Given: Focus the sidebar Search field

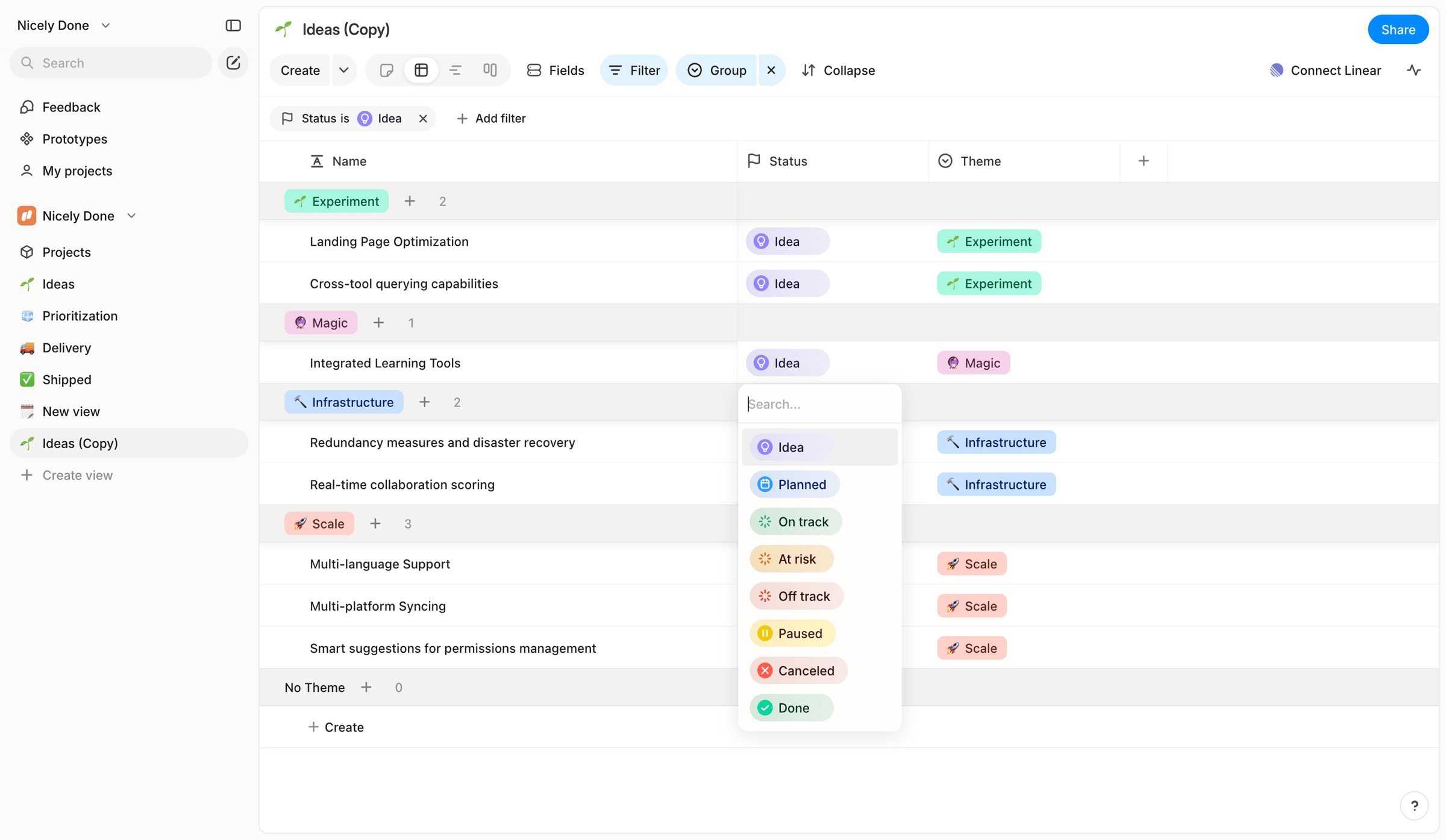Looking at the screenshot, I should point(111,63).
